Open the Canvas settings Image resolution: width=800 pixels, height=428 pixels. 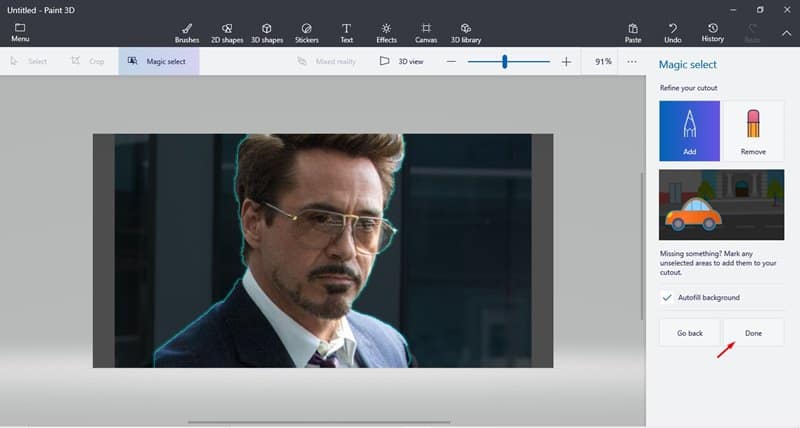426,33
